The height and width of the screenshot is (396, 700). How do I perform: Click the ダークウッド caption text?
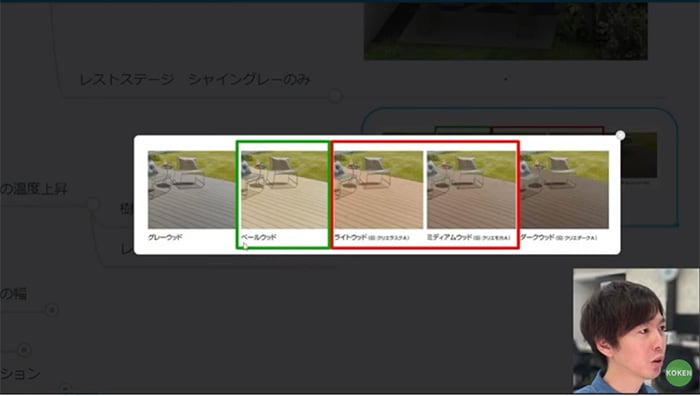(538, 237)
